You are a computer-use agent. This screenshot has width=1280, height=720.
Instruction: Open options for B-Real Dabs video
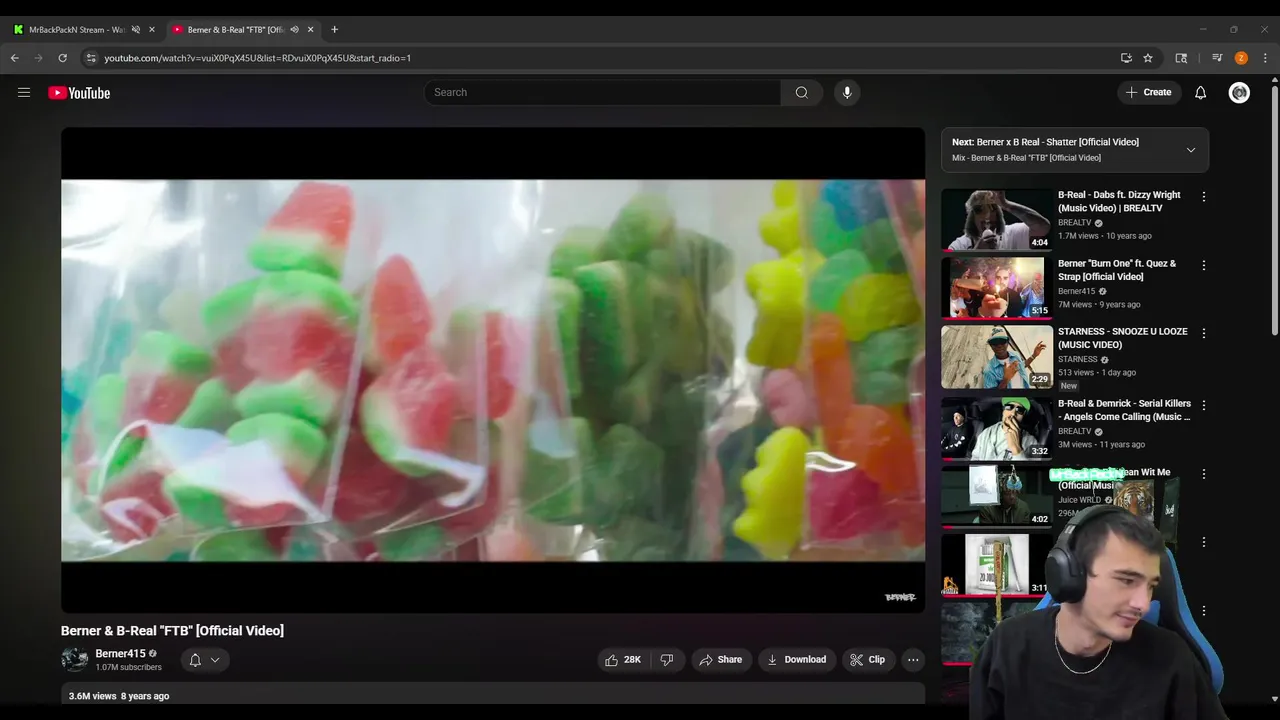[1203, 197]
